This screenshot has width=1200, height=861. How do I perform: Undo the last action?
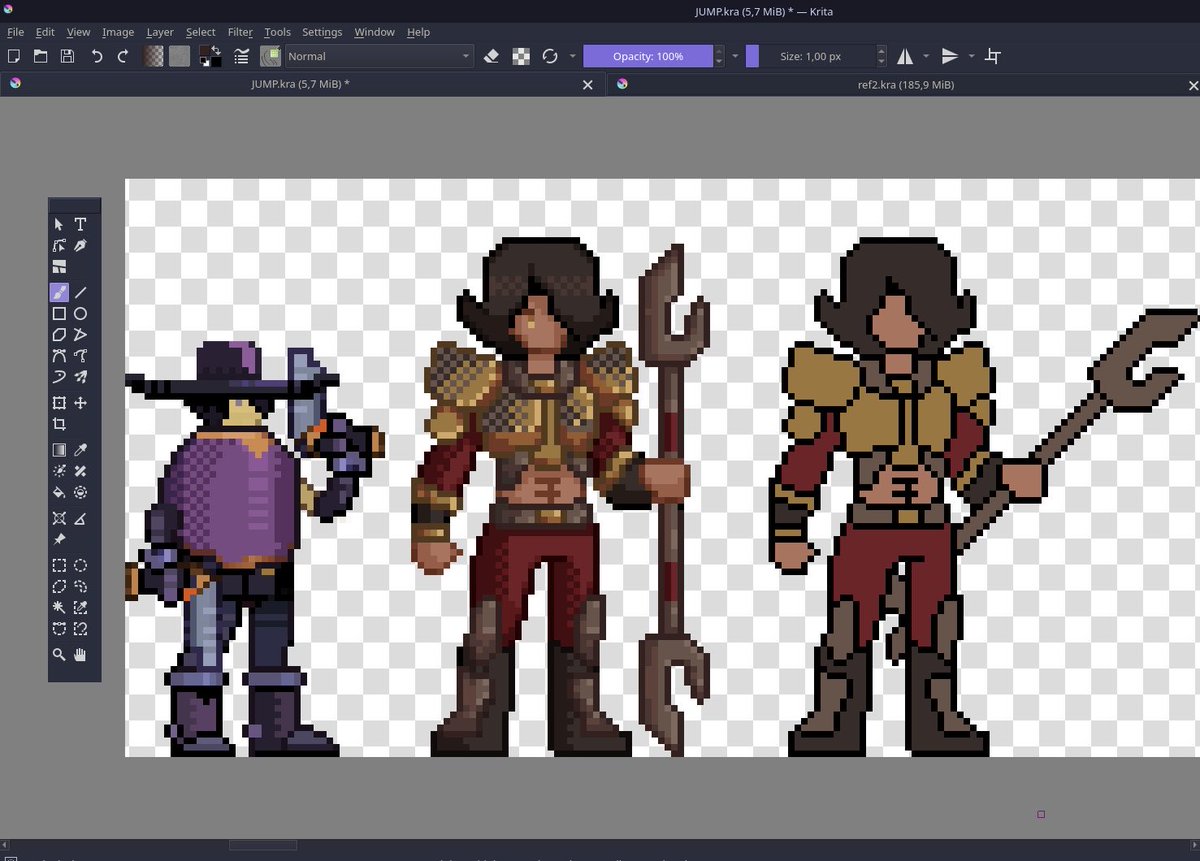pyautogui.click(x=97, y=56)
